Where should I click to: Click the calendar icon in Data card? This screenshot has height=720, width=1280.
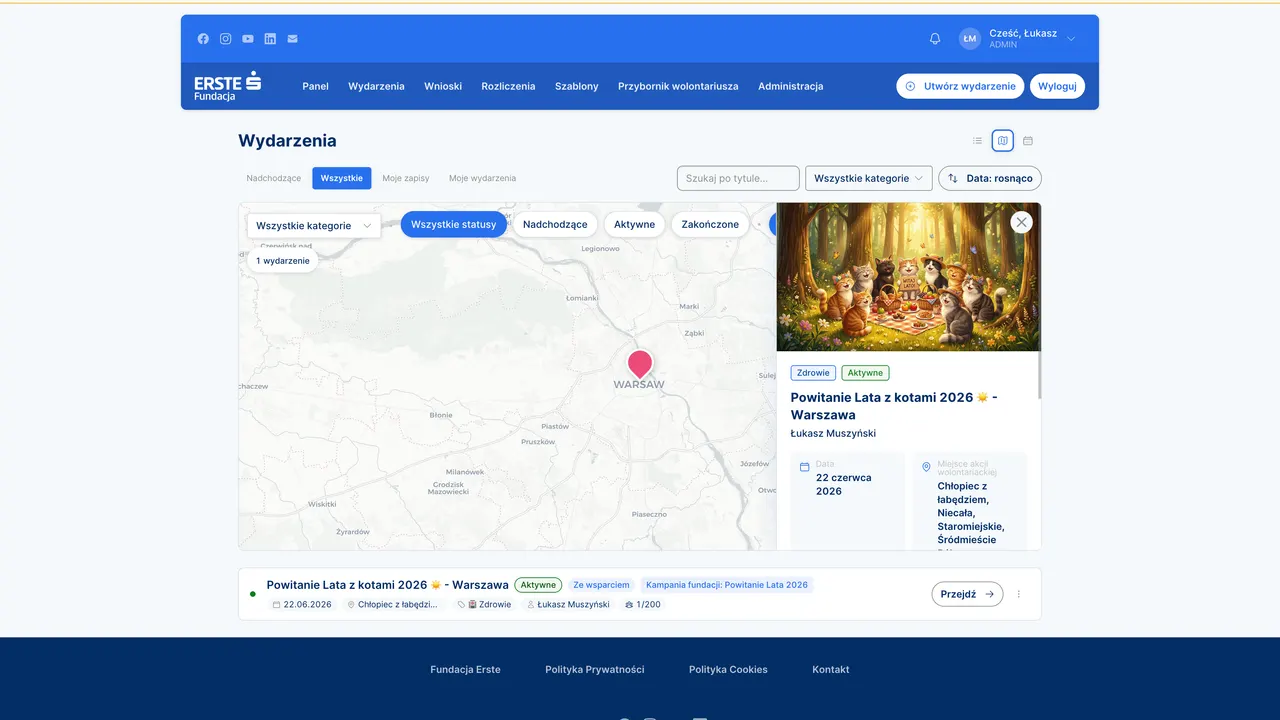click(x=805, y=467)
